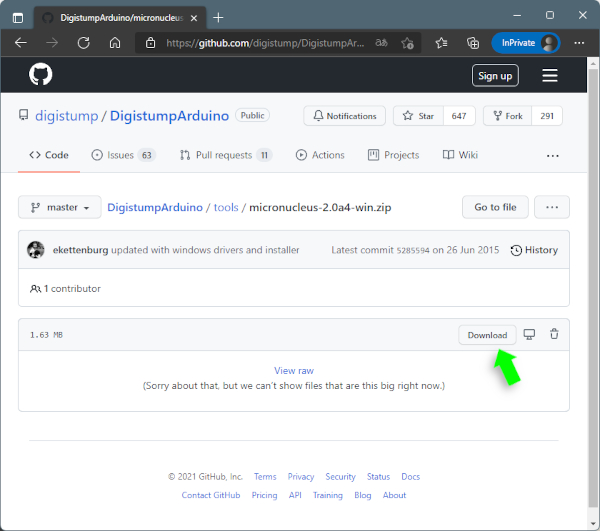The height and width of the screenshot is (531, 600).
Task: Open the API footer link
Action: [x=295, y=495]
